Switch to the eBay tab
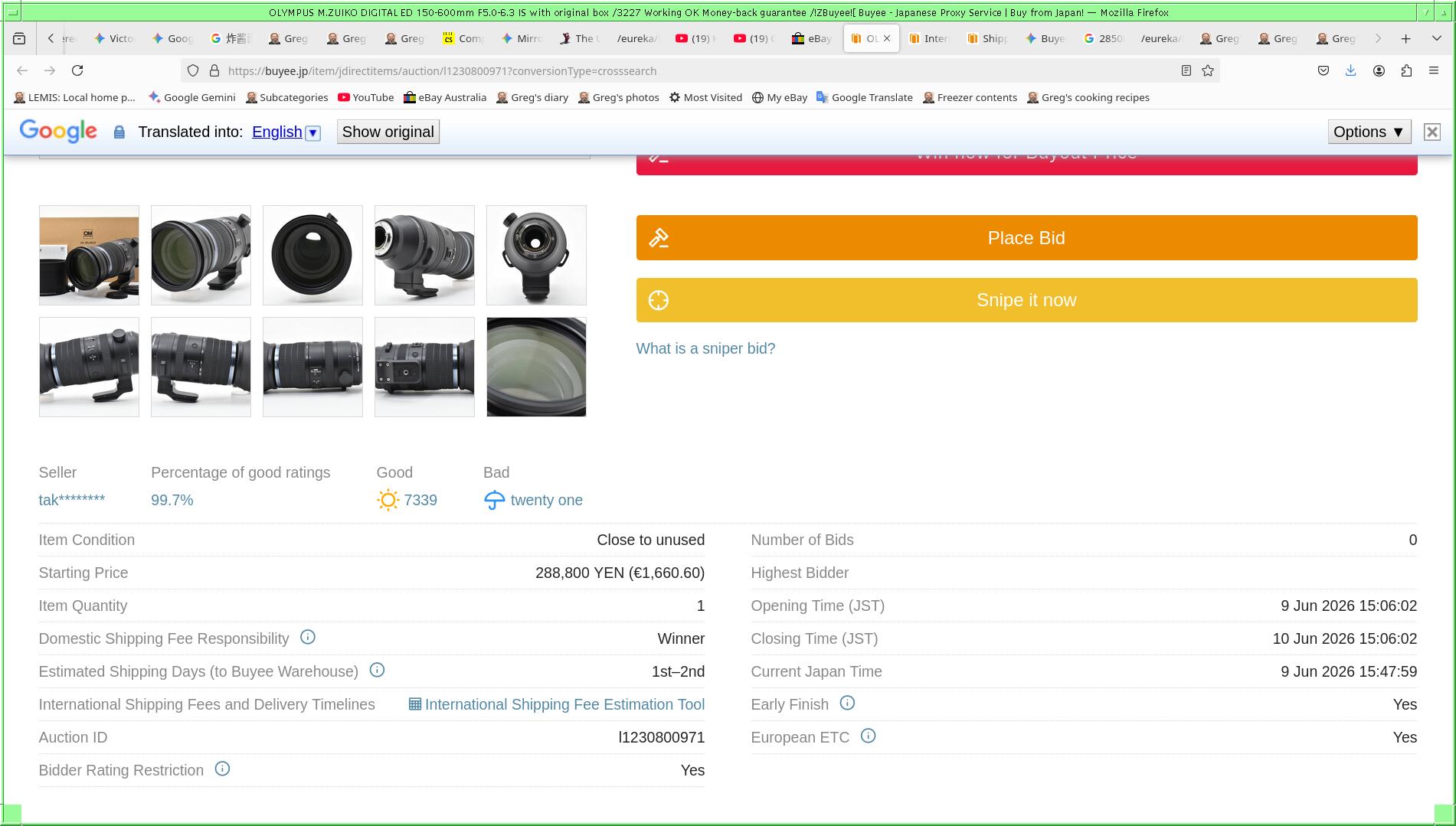This screenshot has width=1456, height=826. click(813, 38)
